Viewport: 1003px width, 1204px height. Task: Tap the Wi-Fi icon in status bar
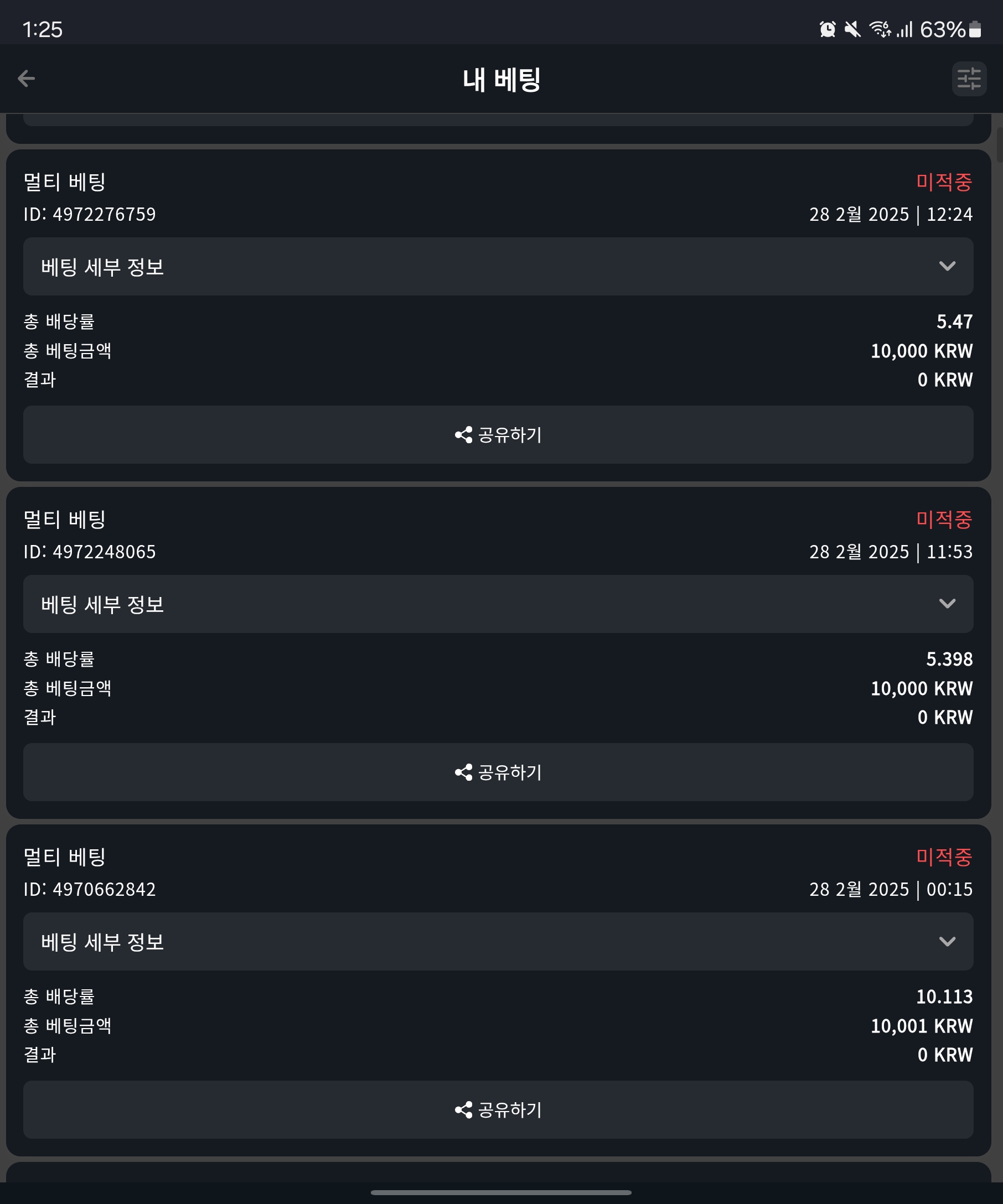pos(880,29)
